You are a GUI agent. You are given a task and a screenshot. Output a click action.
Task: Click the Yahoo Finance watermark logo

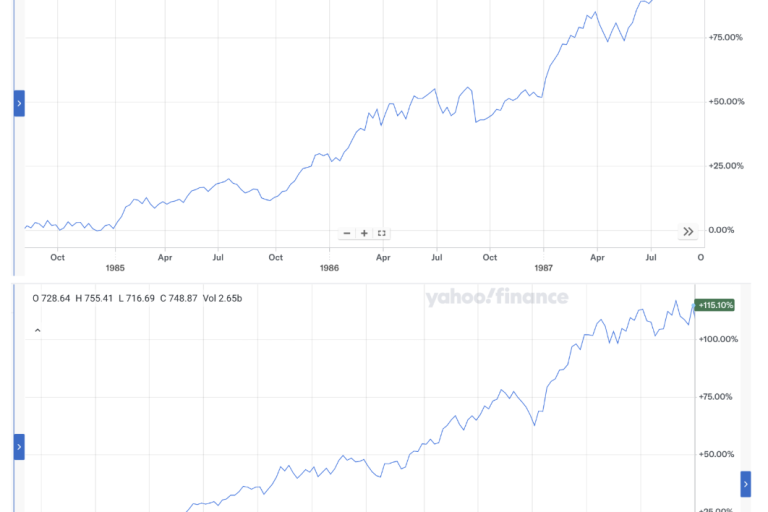pos(496,297)
